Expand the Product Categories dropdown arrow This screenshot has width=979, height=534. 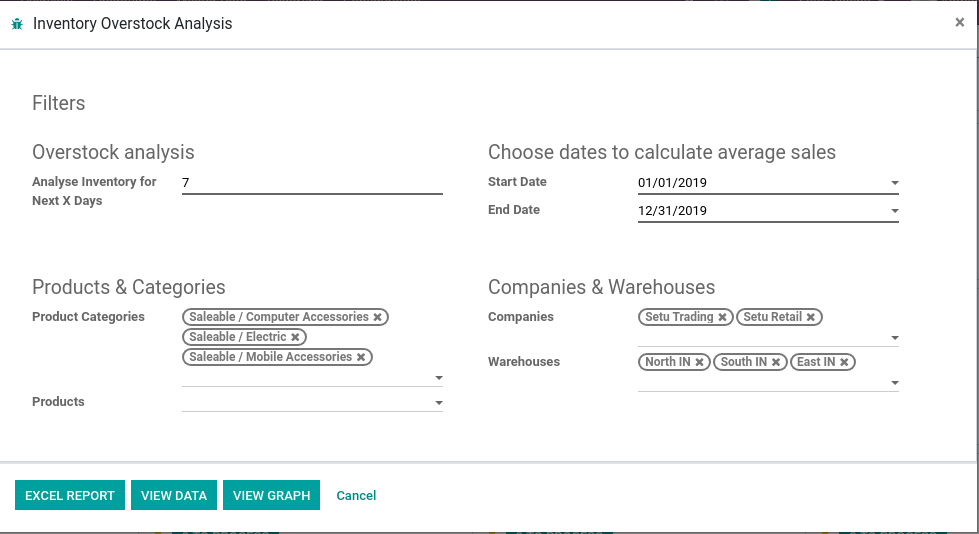tap(439, 378)
